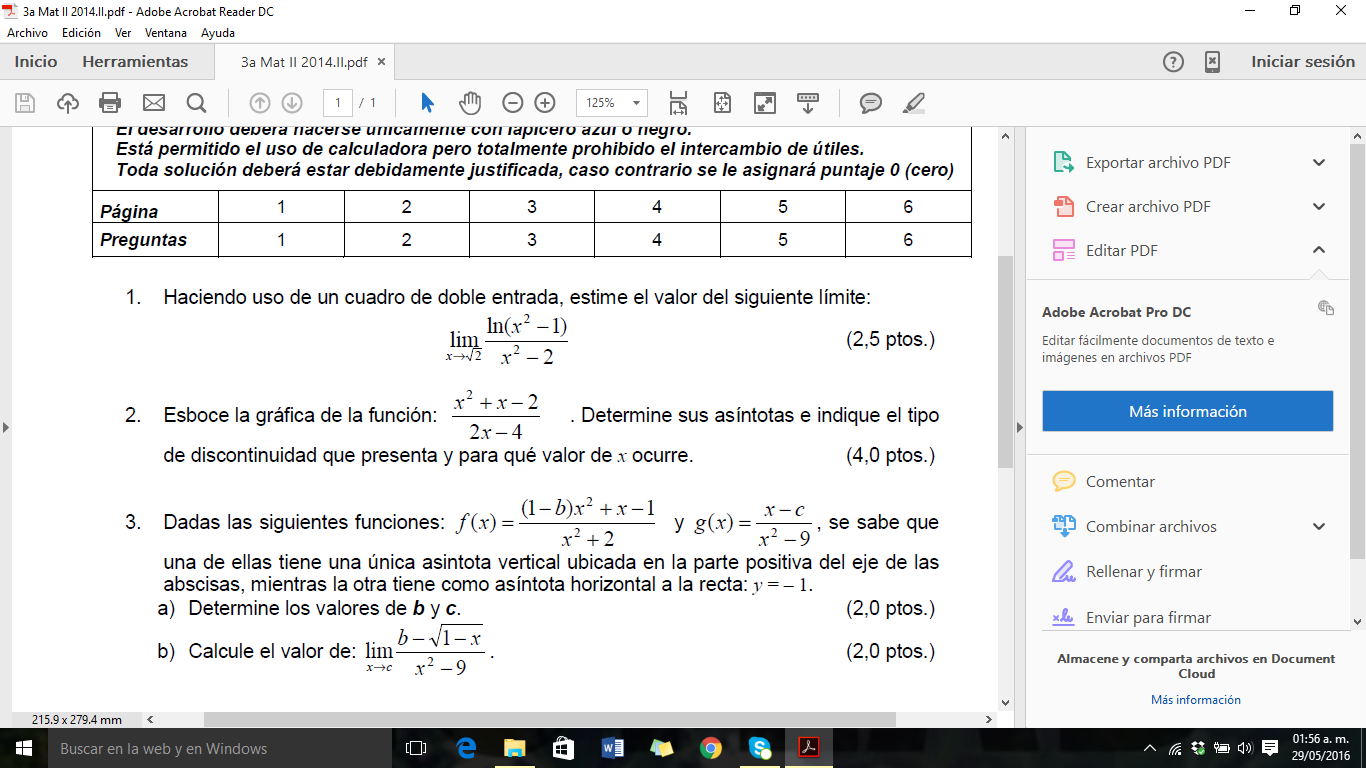
Task: Toggle fit-to-width scrolling mode
Action: click(x=679, y=102)
